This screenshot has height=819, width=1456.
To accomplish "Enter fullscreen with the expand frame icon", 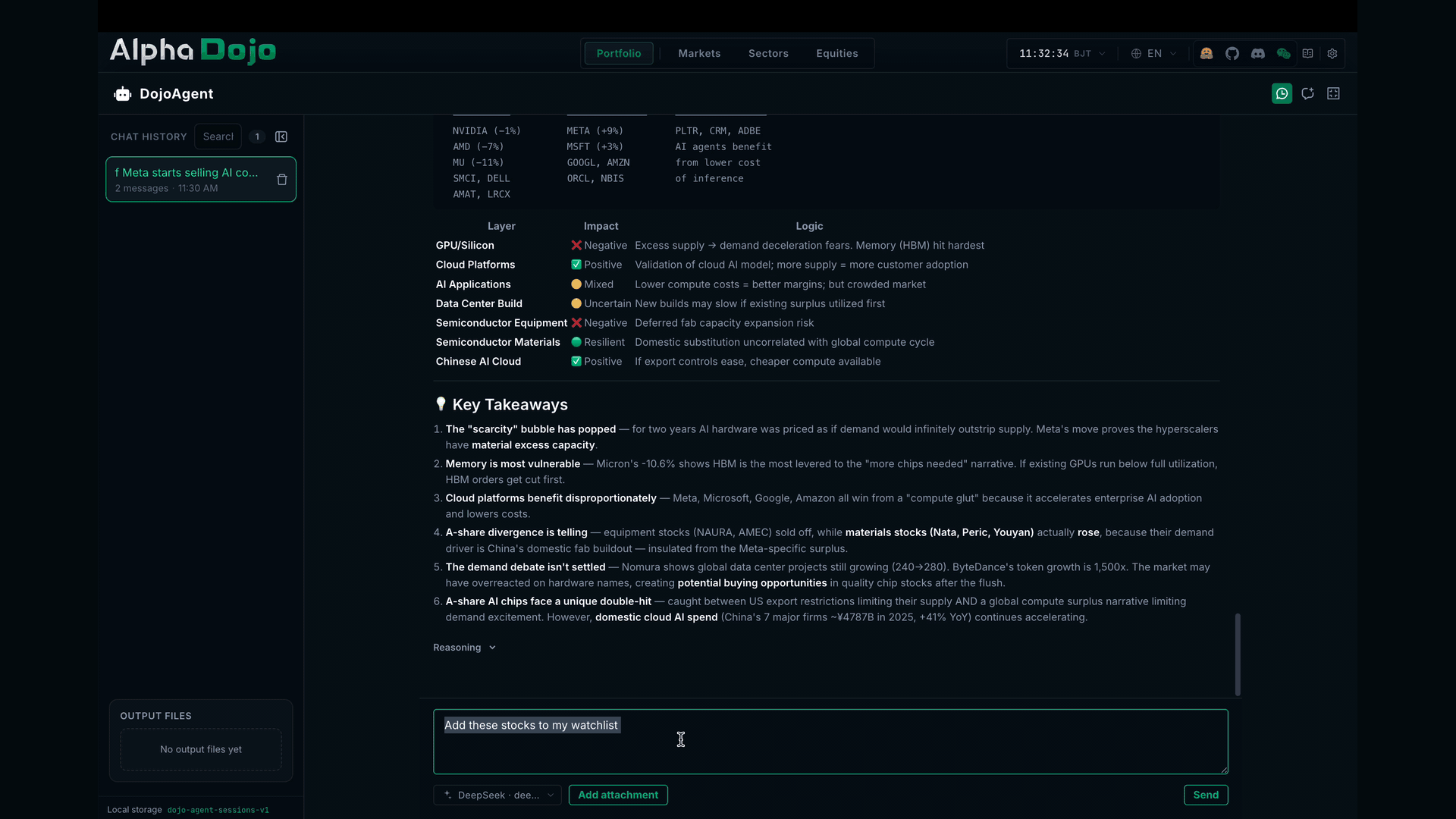I will pyautogui.click(x=1333, y=93).
